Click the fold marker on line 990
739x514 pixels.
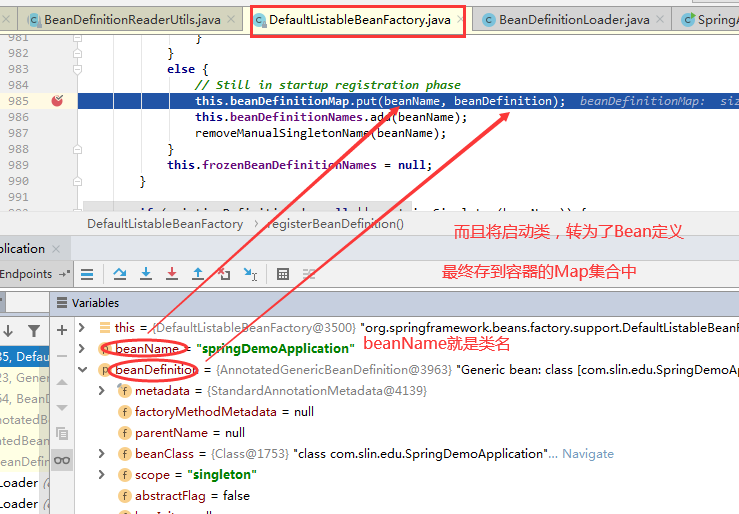point(78,181)
